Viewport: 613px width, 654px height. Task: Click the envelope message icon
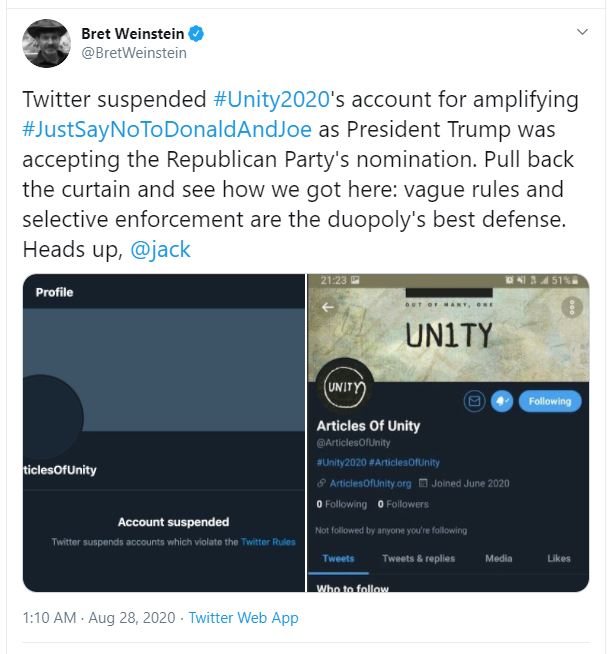coord(474,401)
